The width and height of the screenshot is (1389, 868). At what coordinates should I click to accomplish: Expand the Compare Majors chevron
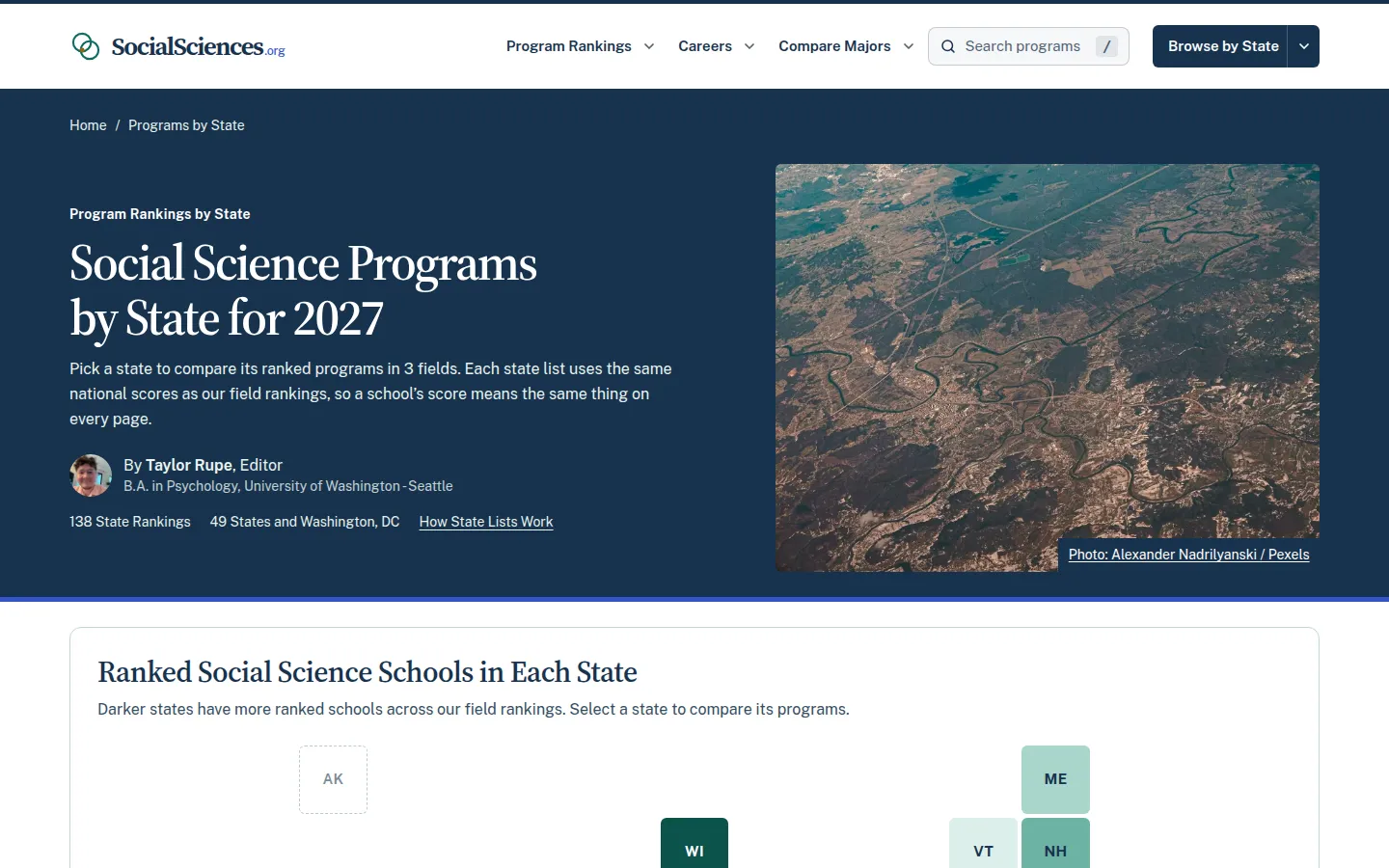click(x=909, y=46)
